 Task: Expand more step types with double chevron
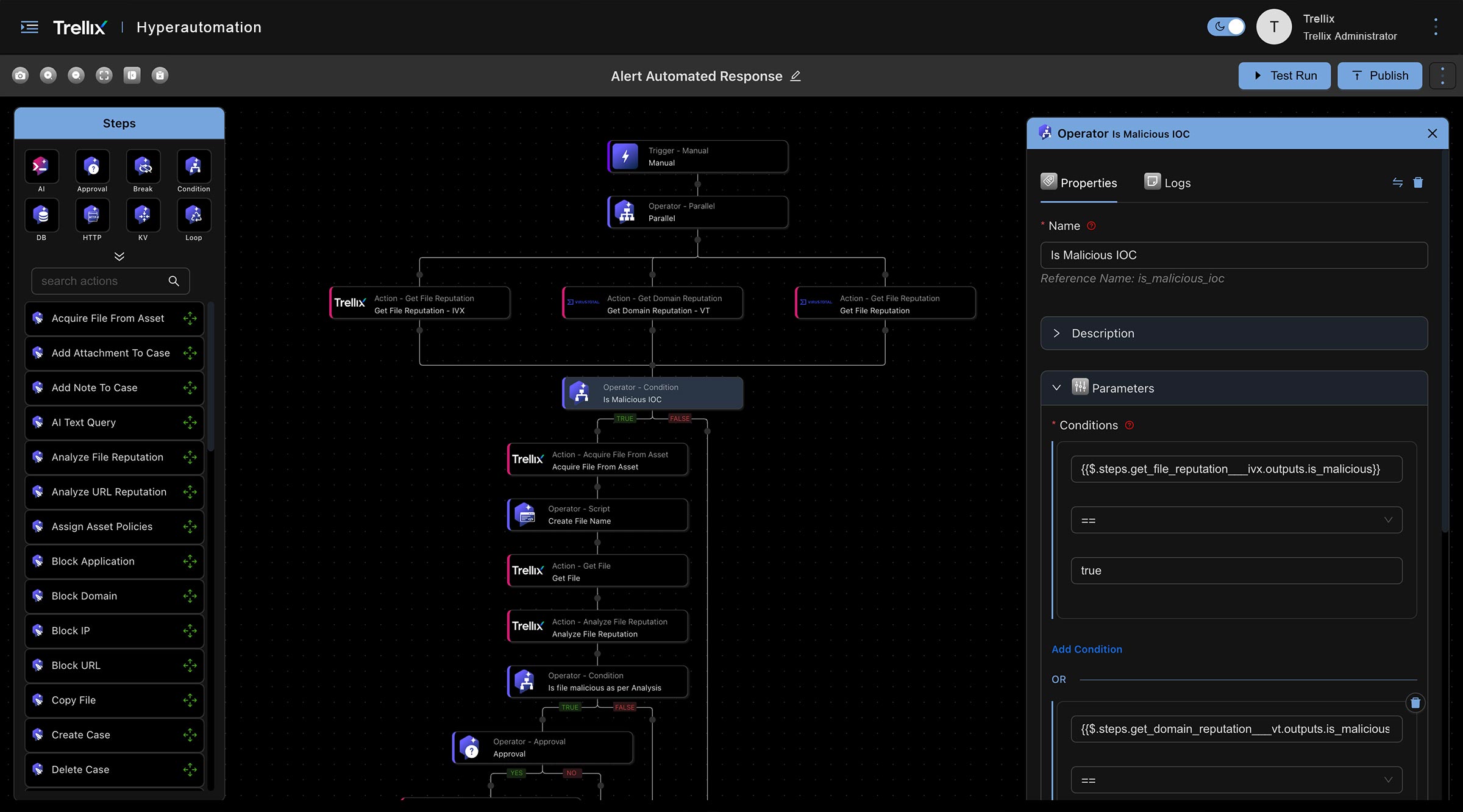[119, 256]
